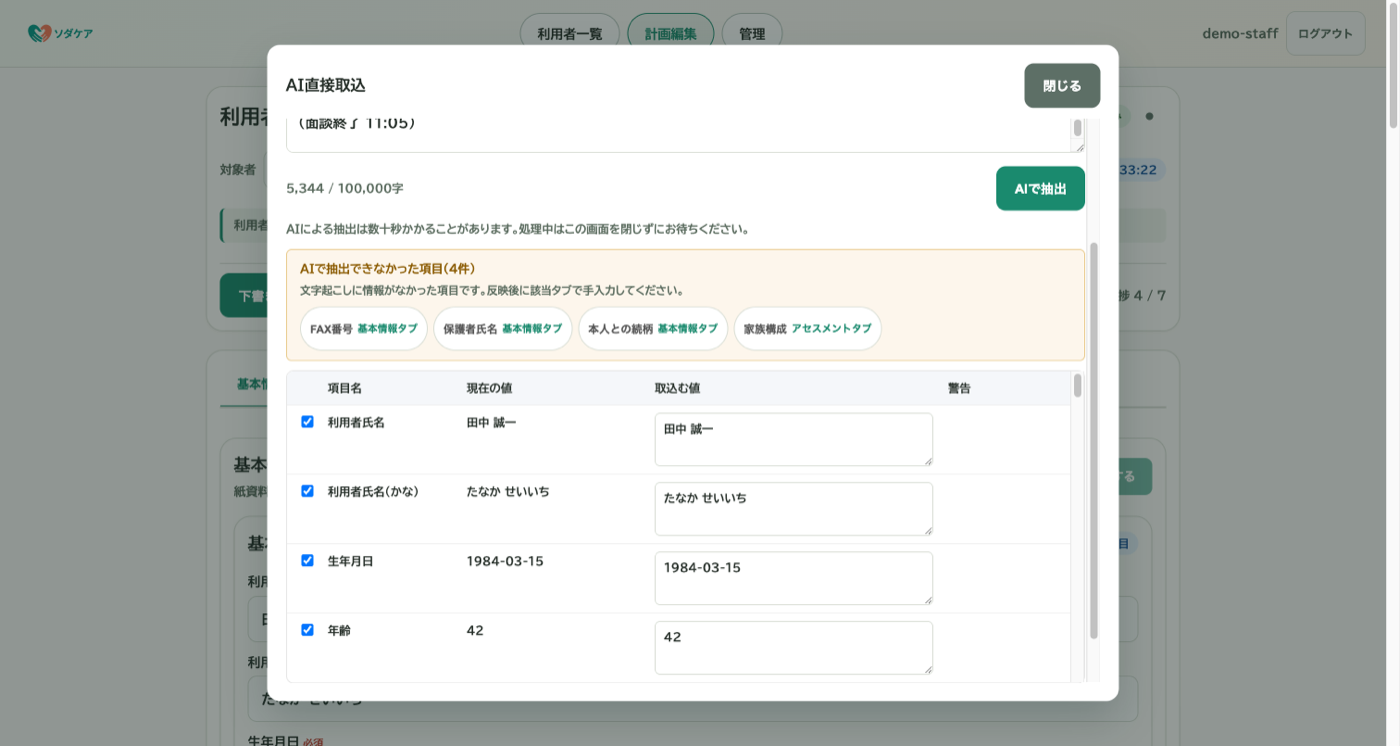Close the AI直接取込 dialog with 閉じる
The width and height of the screenshot is (1400, 746).
tap(1062, 86)
